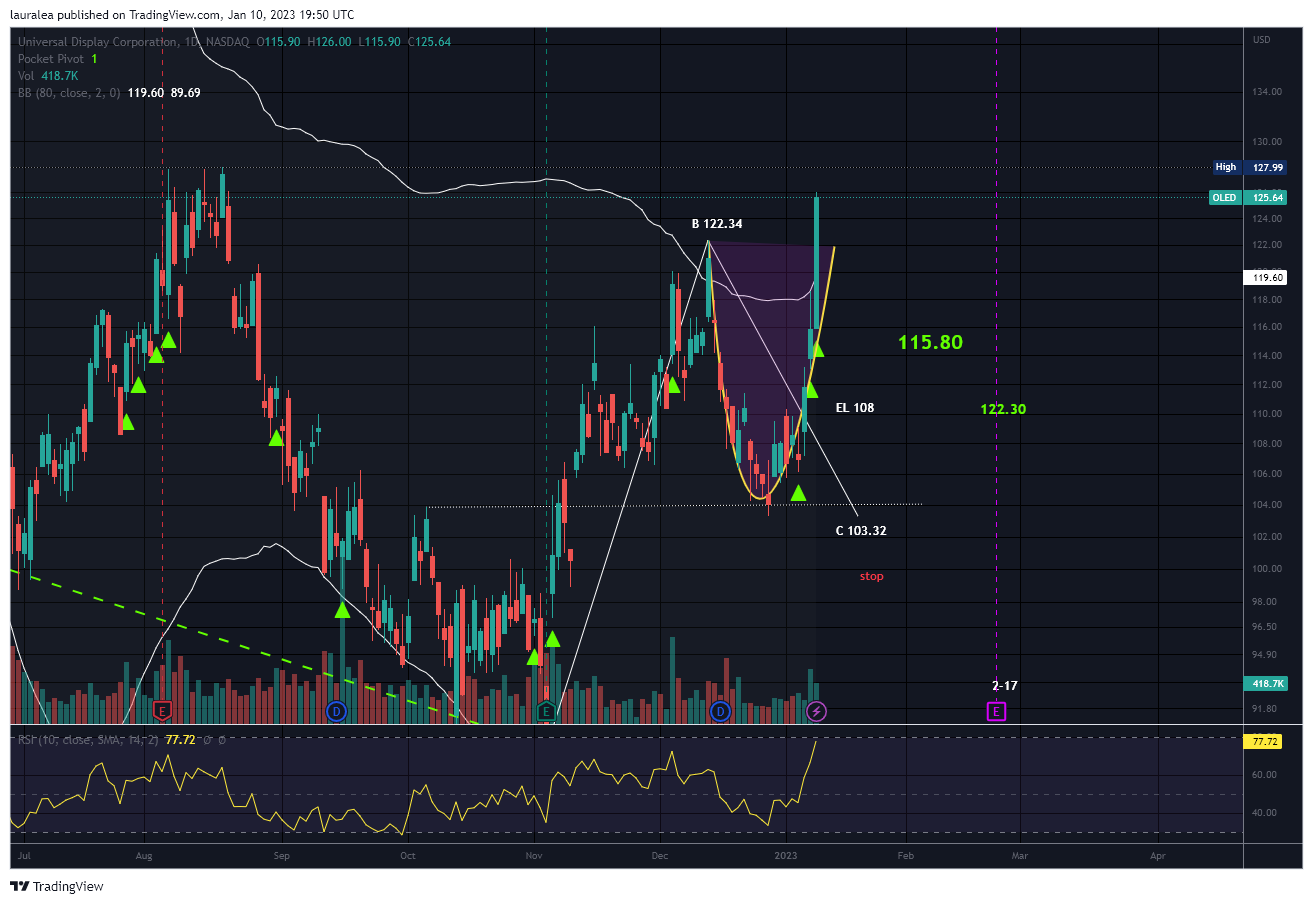Click the large green 115.80 annotation
The height and width of the screenshot is (904, 1313).
point(930,342)
